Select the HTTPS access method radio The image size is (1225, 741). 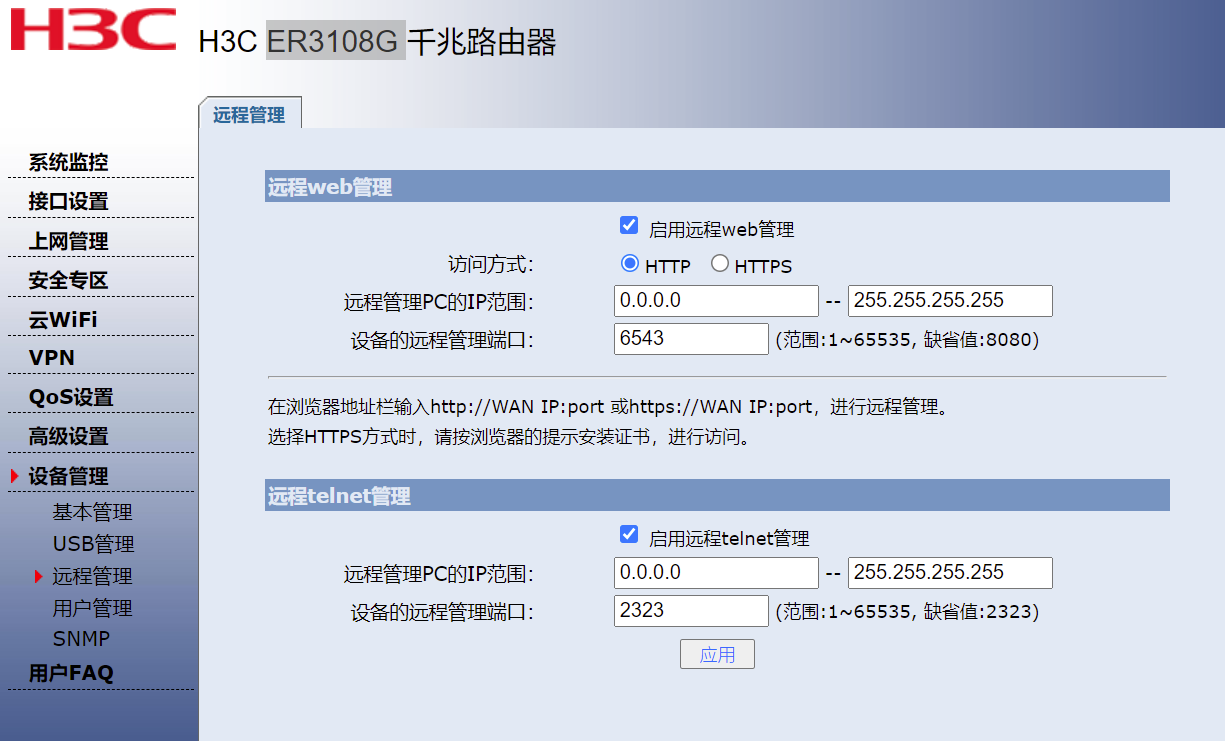tap(720, 264)
